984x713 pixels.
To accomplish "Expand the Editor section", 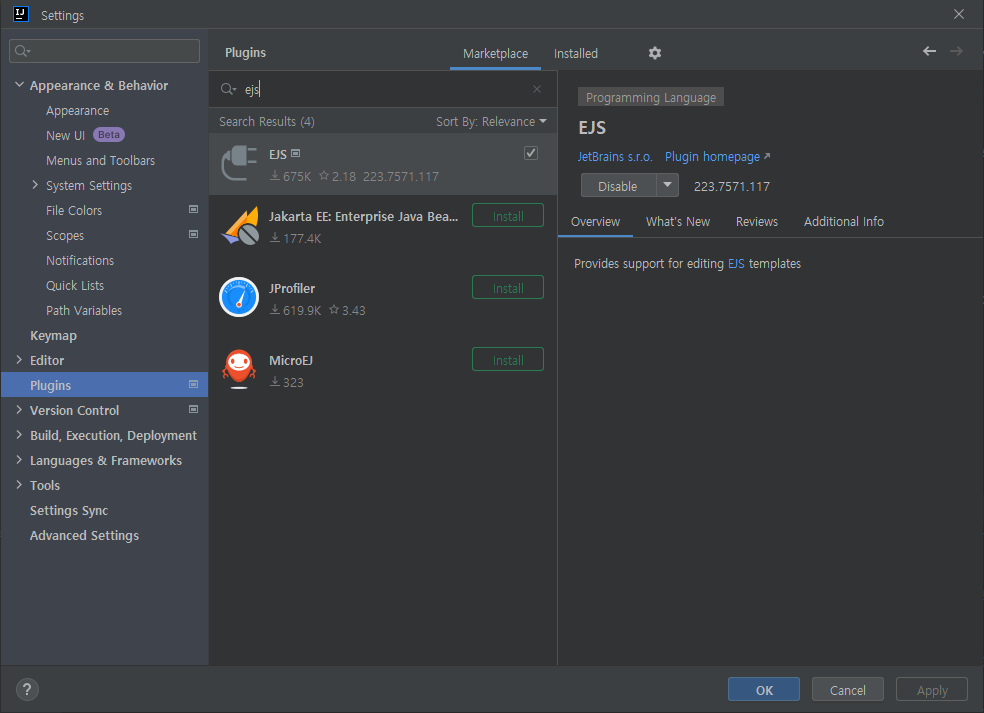I will (19, 360).
